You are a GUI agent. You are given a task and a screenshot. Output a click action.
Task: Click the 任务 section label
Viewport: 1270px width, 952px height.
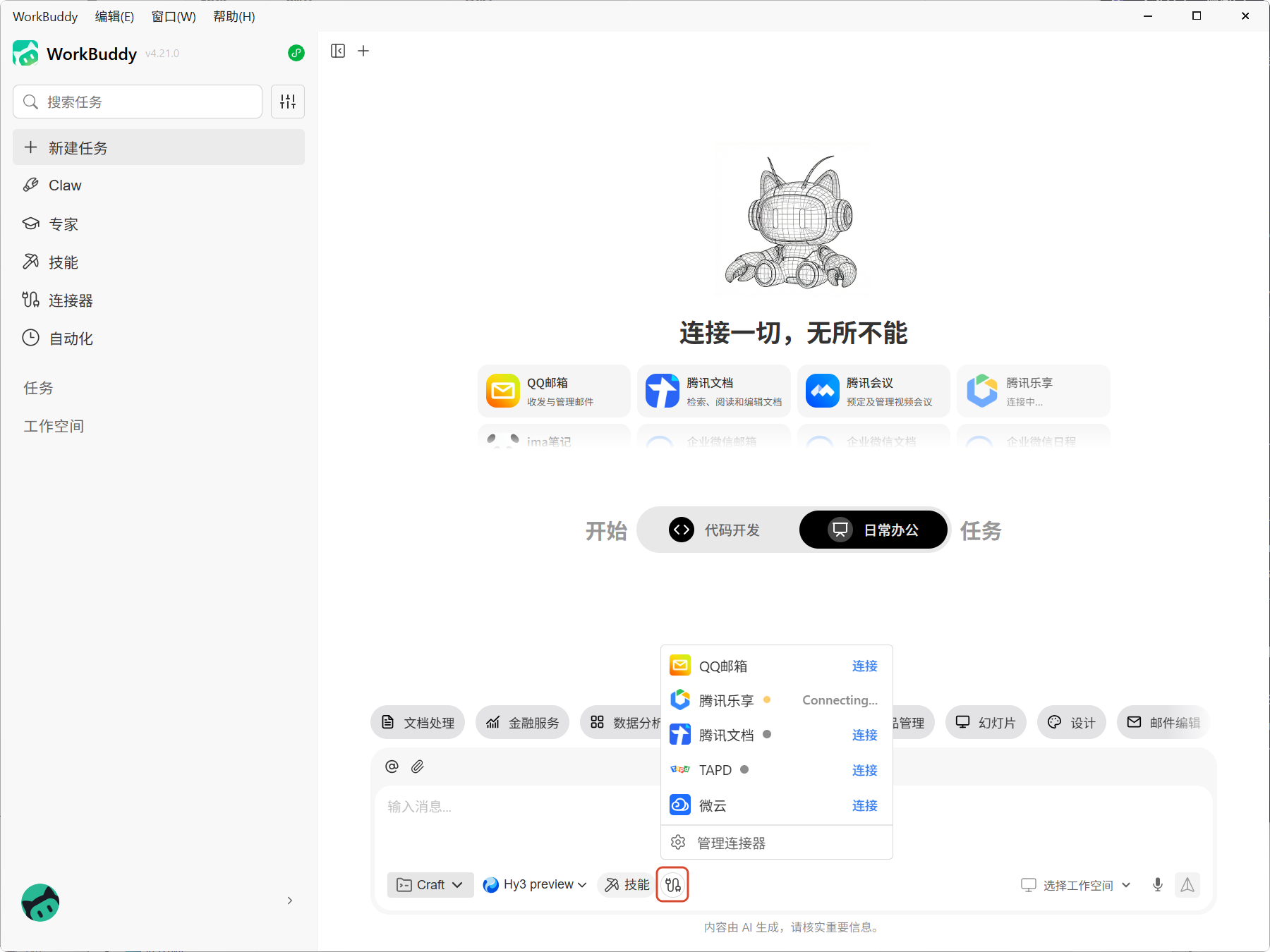(38, 388)
